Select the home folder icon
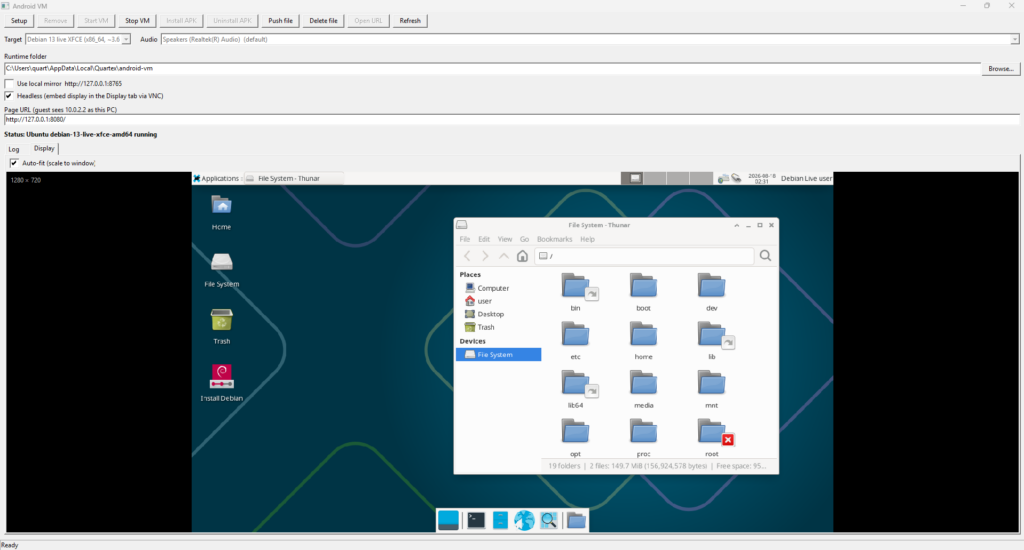Viewport: 1024px width, 550px height. [x=643, y=335]
